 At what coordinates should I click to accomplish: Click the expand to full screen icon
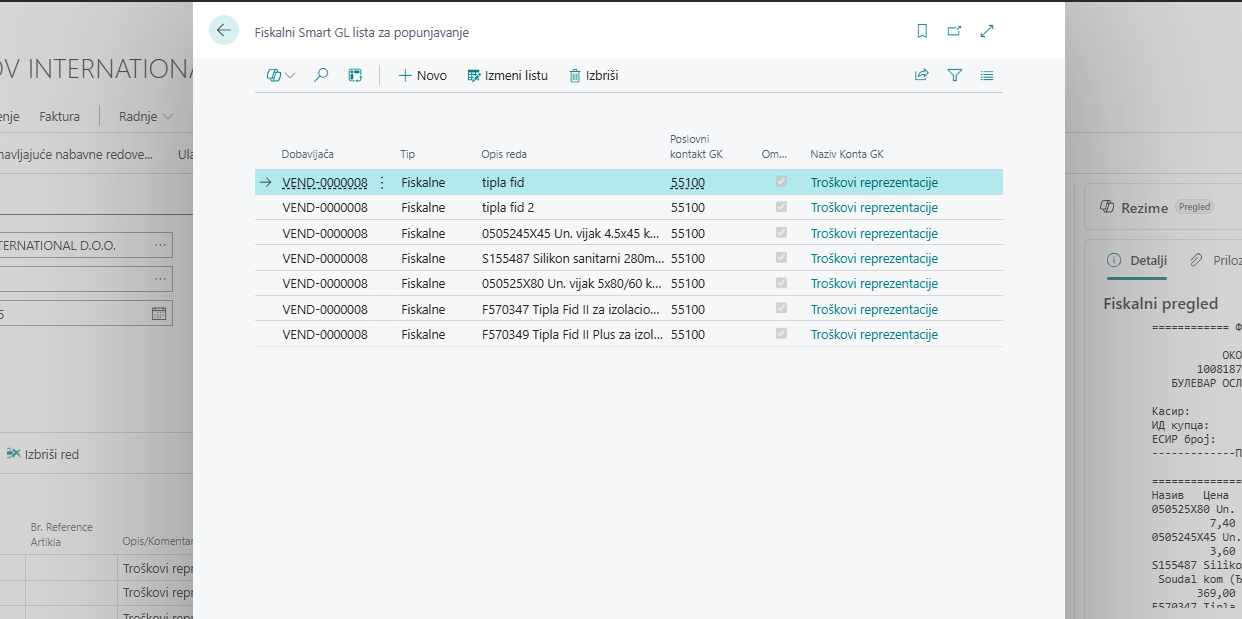coord(987,31)
